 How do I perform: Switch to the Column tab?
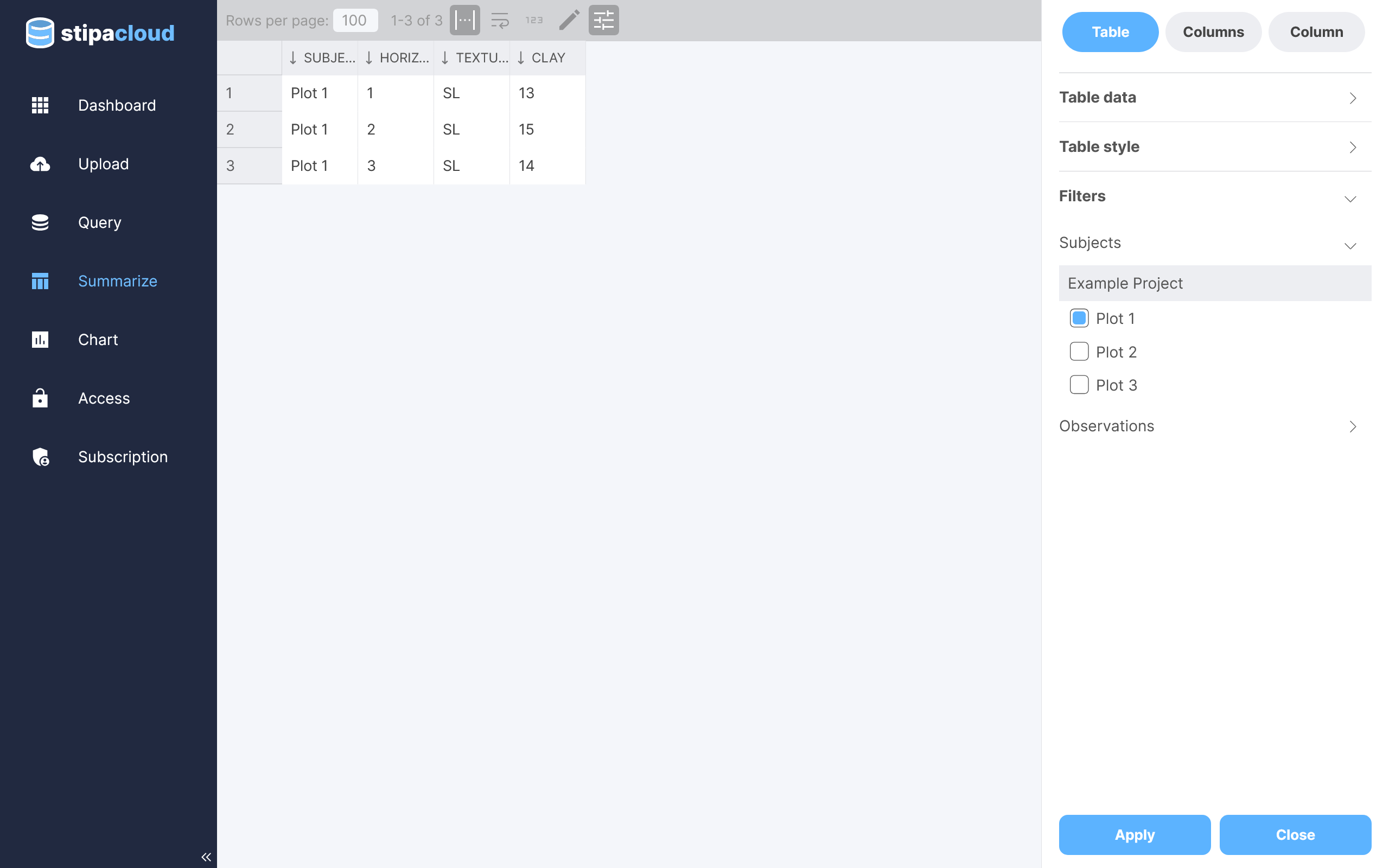tap(1316, 32)
